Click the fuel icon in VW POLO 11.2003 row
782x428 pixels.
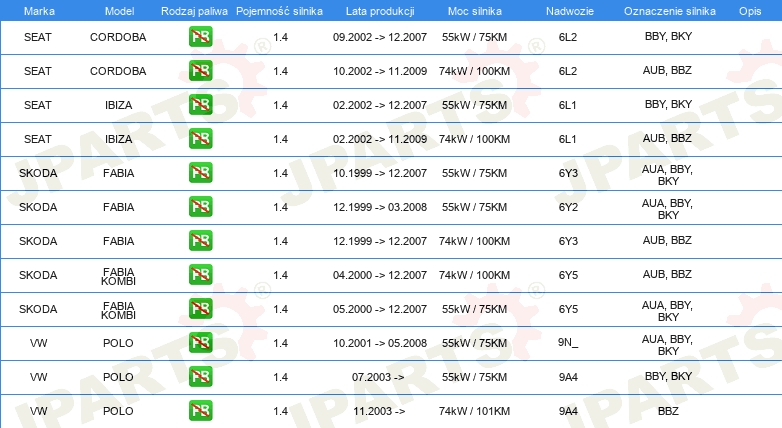click(200, 410)
